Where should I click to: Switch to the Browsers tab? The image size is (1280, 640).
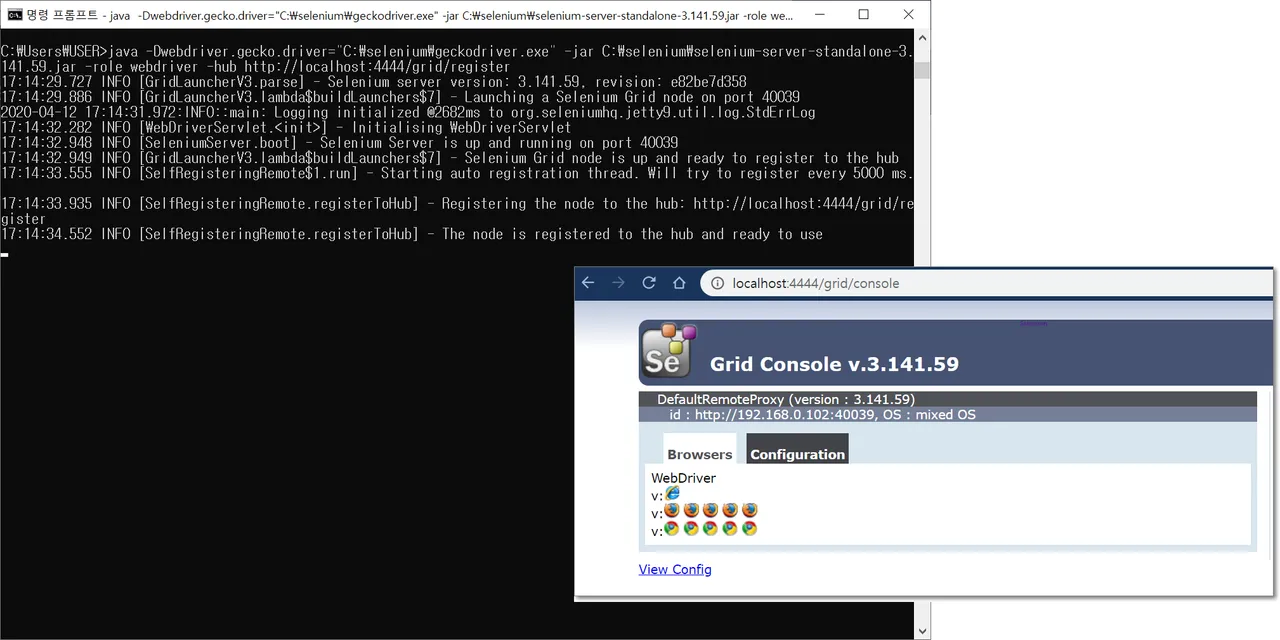[x=700, y=449]
